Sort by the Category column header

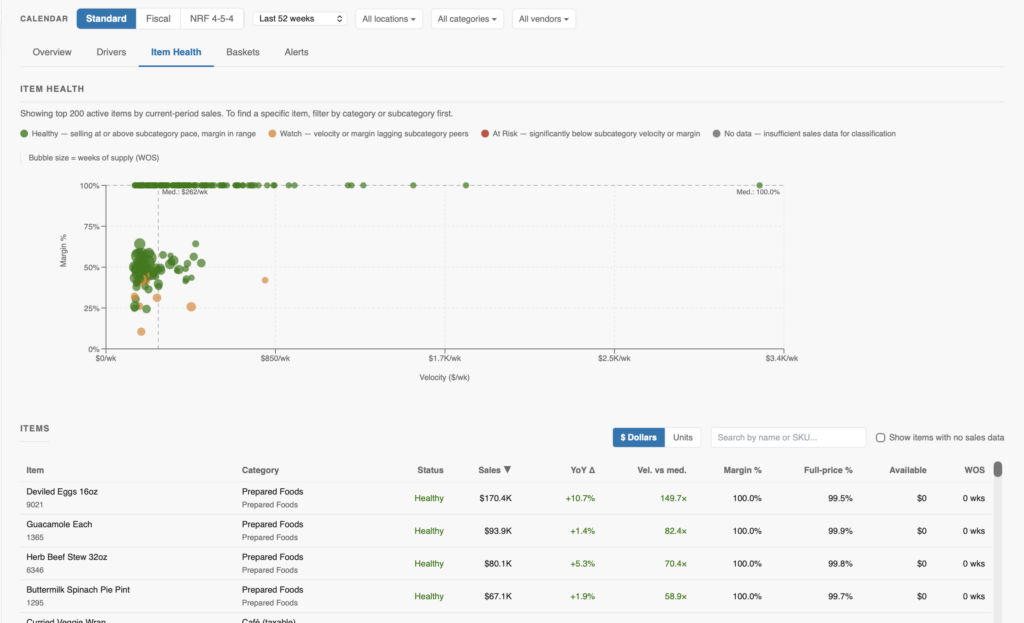click(260, 470)
